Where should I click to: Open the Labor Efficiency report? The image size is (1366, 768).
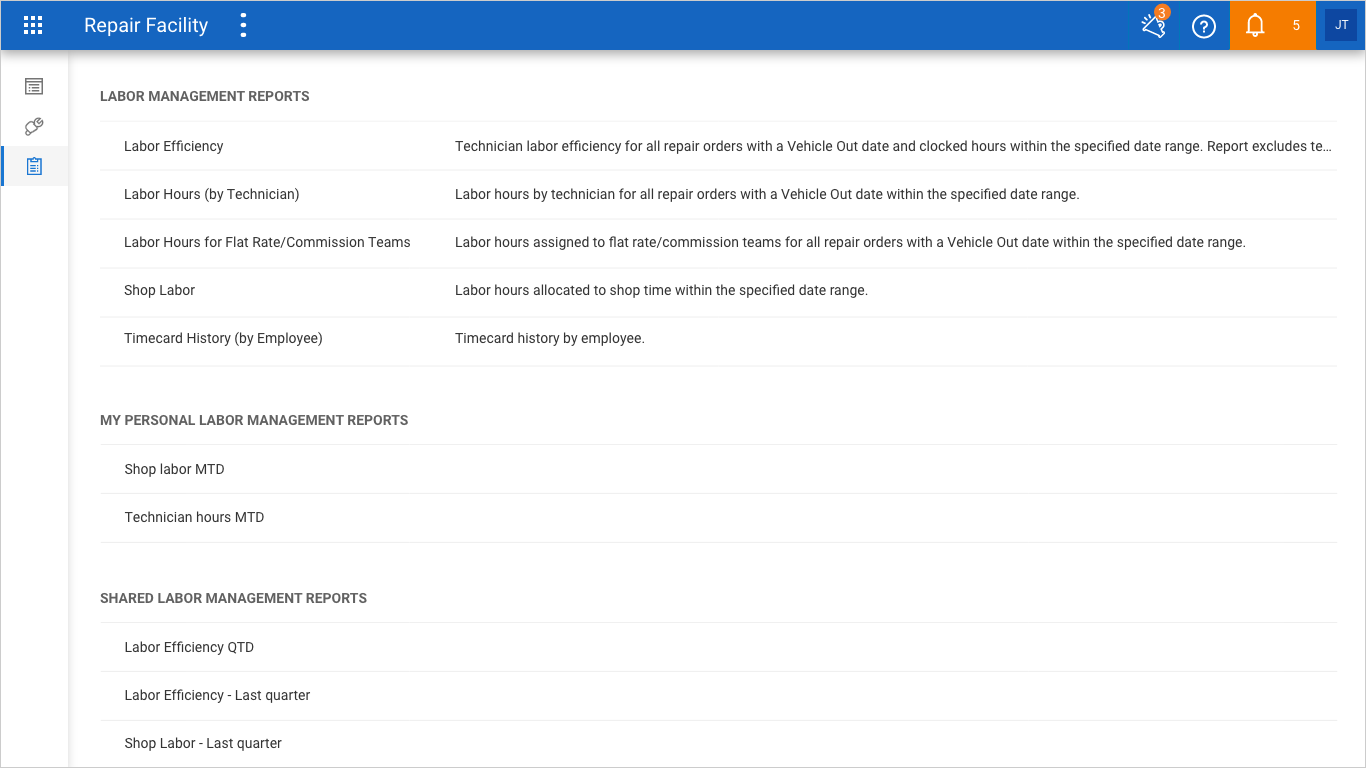point(174,146)
